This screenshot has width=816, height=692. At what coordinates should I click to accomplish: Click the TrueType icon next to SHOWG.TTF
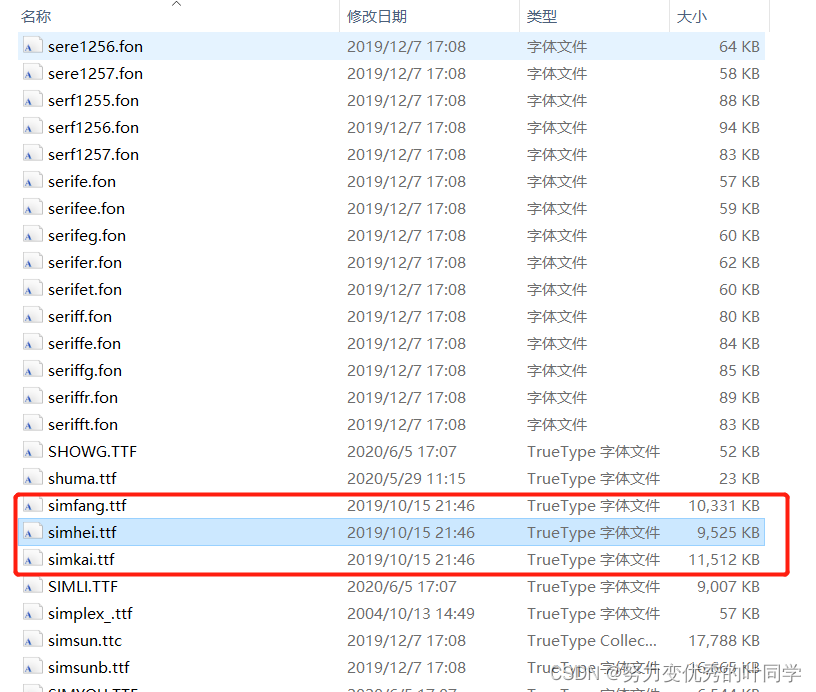tap(30, 451)
